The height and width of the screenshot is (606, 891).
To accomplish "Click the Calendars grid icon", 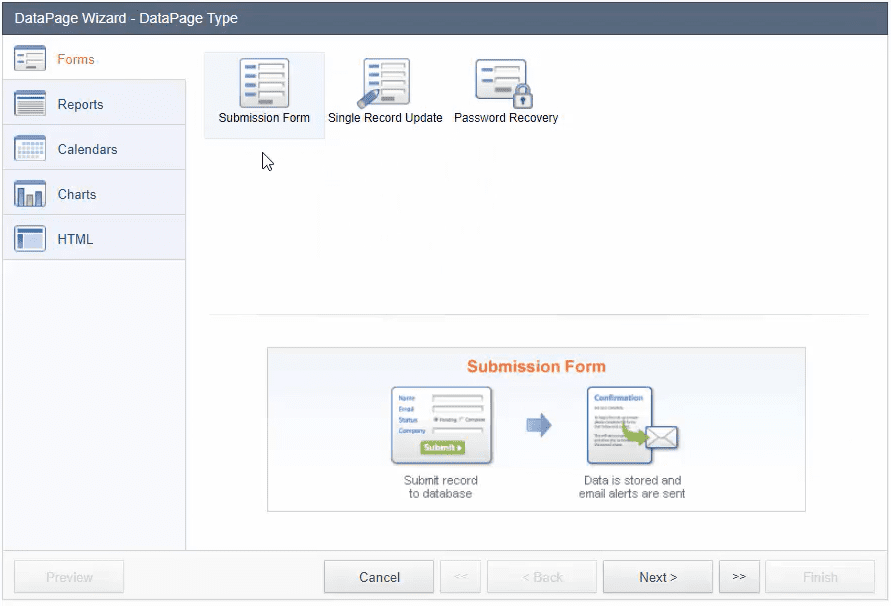I will click(x=30, y=149).
